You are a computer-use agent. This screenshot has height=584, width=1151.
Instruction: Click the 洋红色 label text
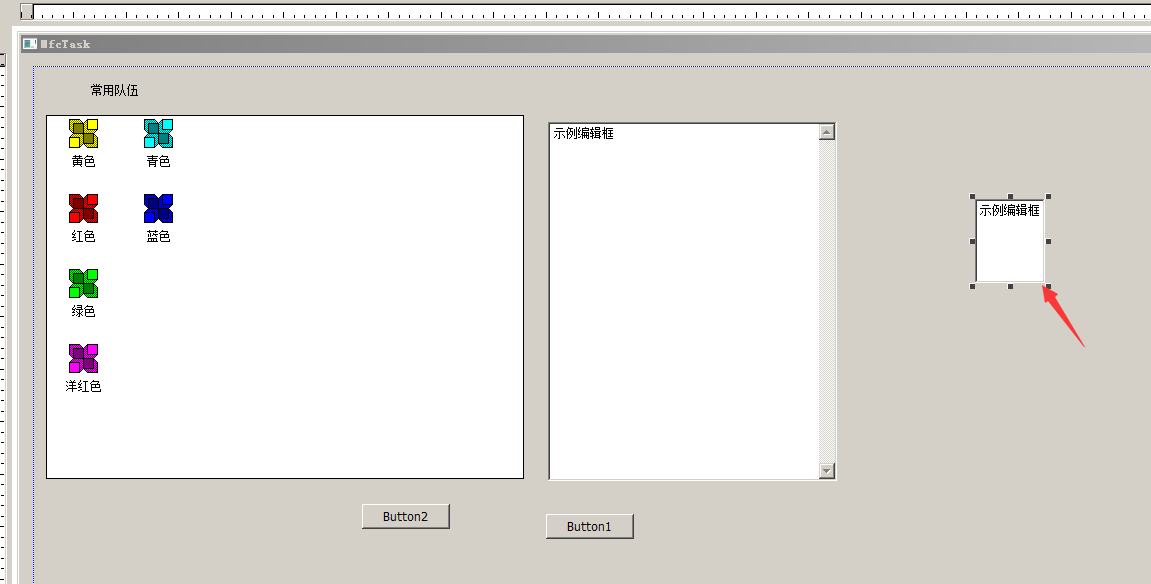84,386
